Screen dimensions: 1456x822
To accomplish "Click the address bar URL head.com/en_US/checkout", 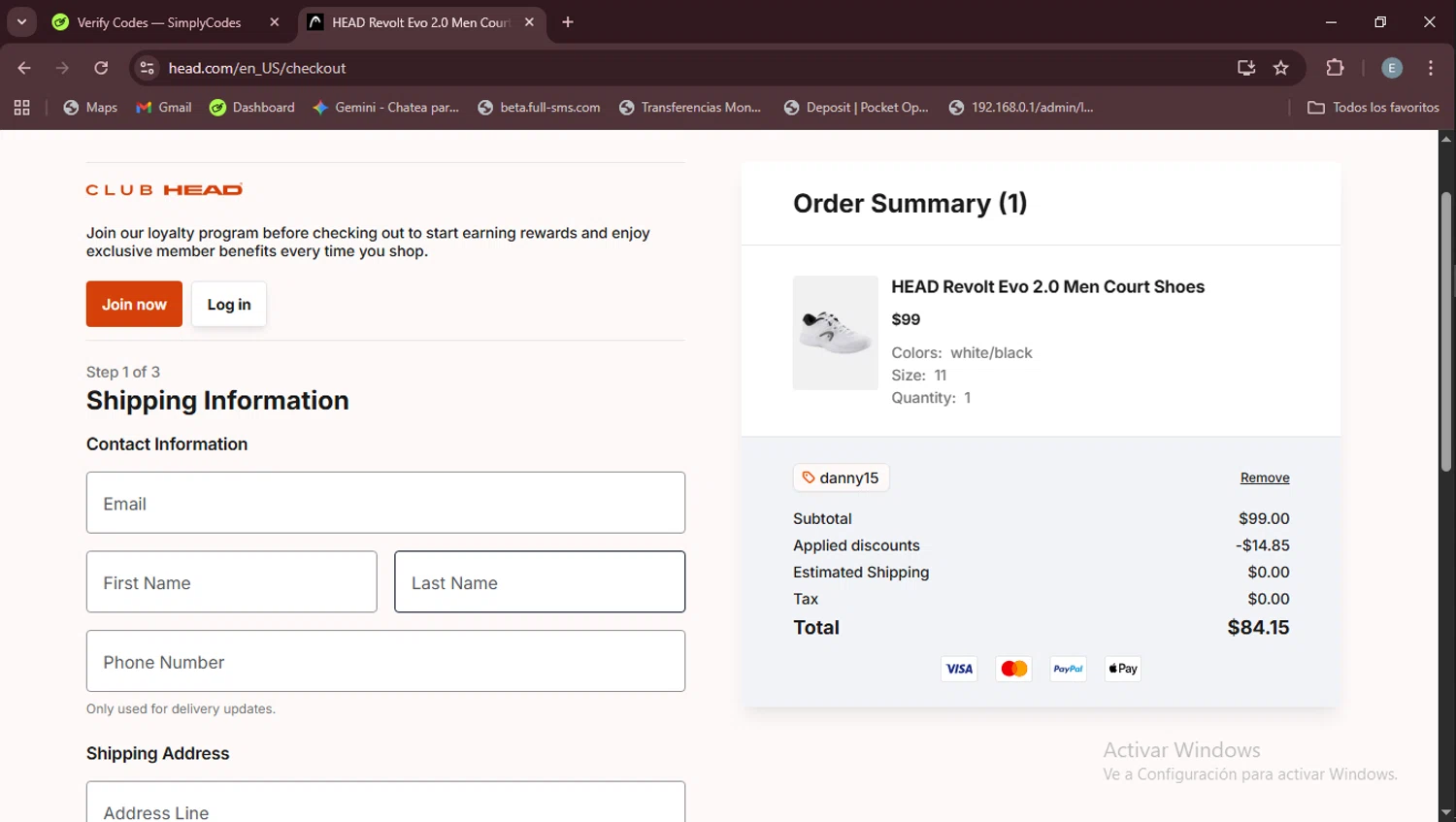I will pyautogui.click(x=257, y=68).
